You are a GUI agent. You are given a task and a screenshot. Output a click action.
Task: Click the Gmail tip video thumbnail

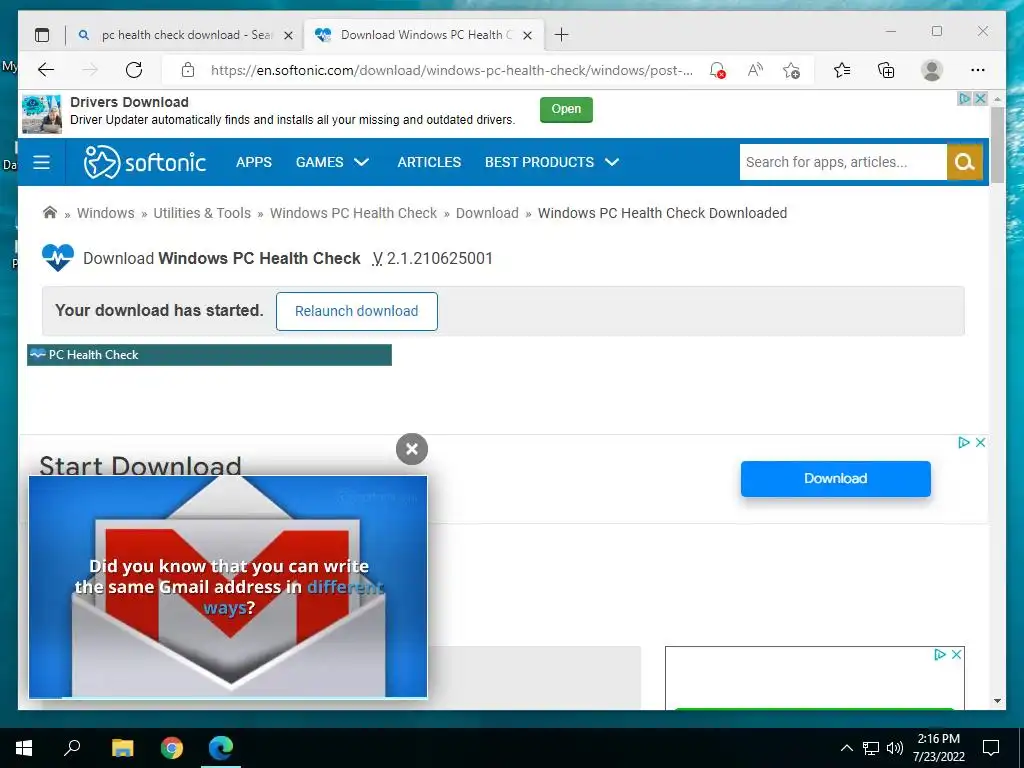click(228, 586)
